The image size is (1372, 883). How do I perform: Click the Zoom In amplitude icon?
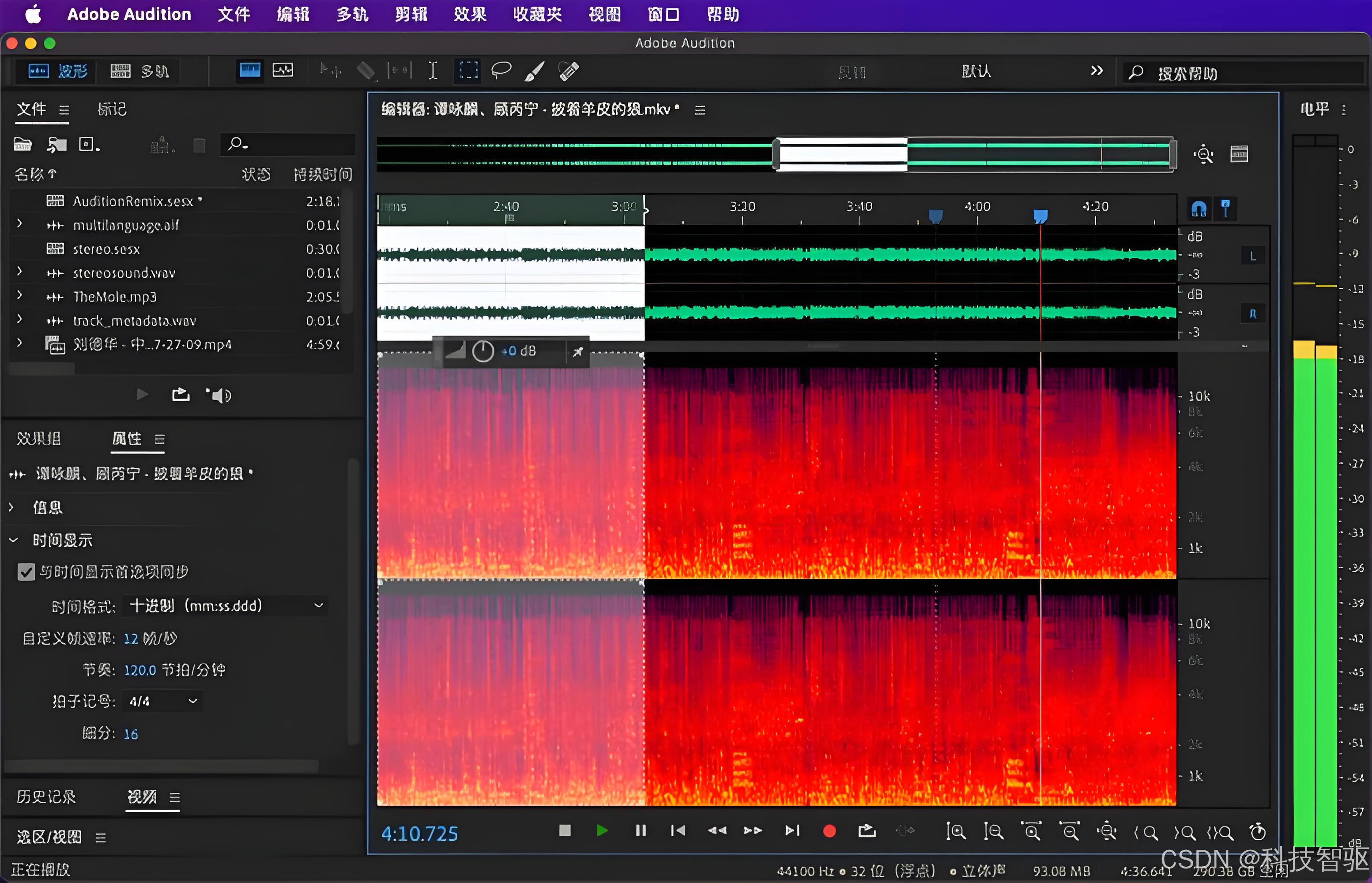[955, 831]
